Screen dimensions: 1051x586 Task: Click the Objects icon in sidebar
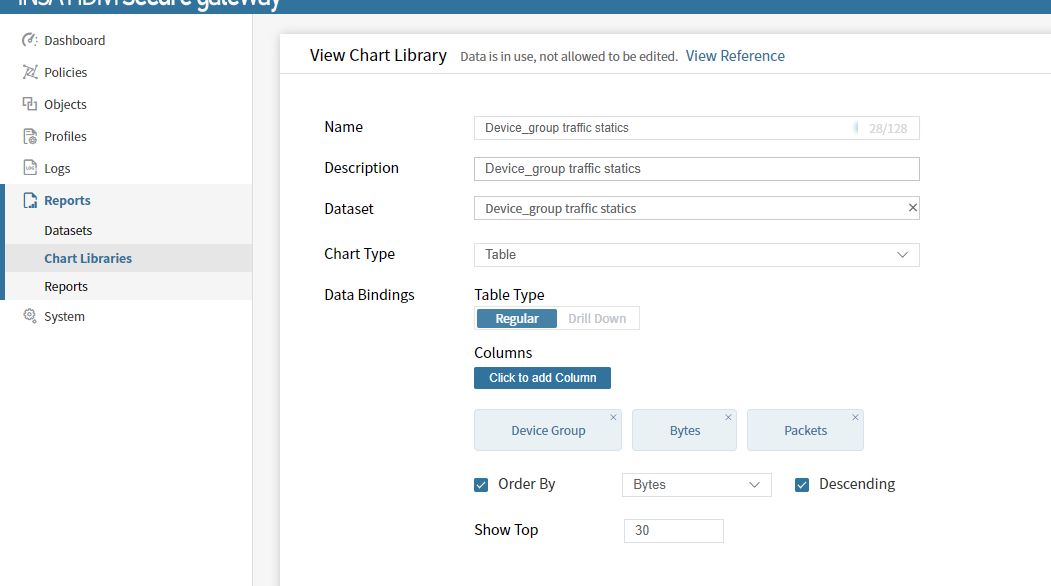click(30, 105)
